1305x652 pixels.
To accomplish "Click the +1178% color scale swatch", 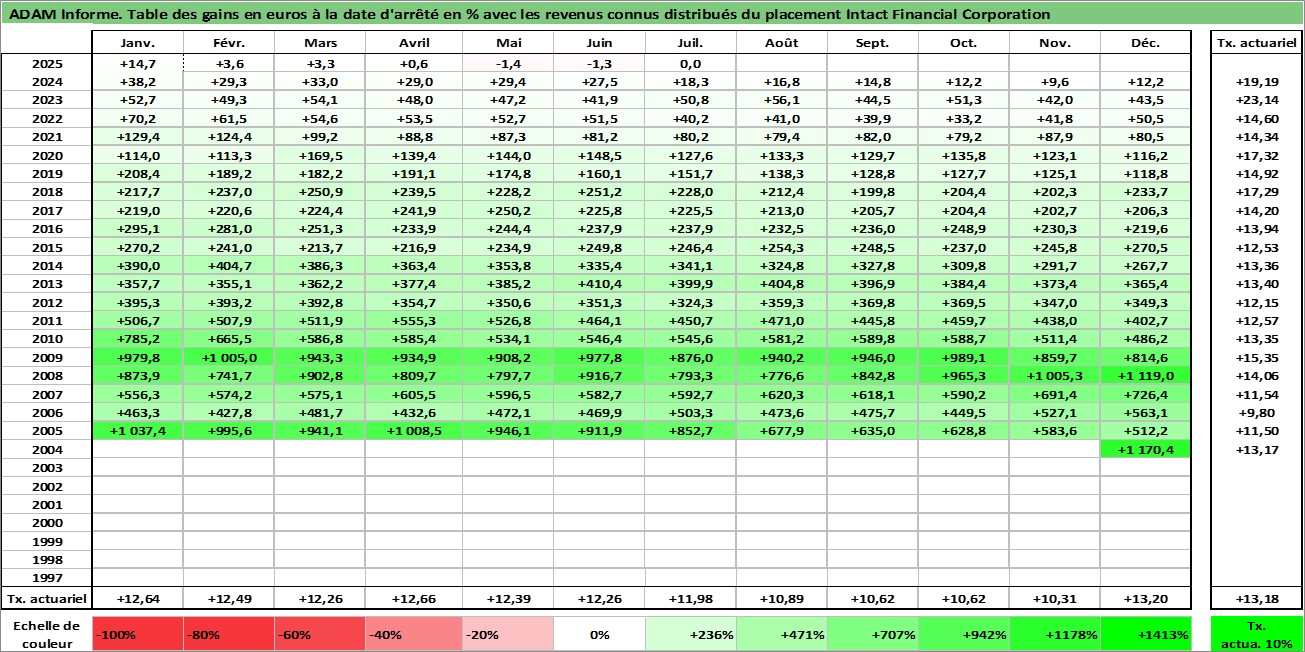I will (1055, 634).
